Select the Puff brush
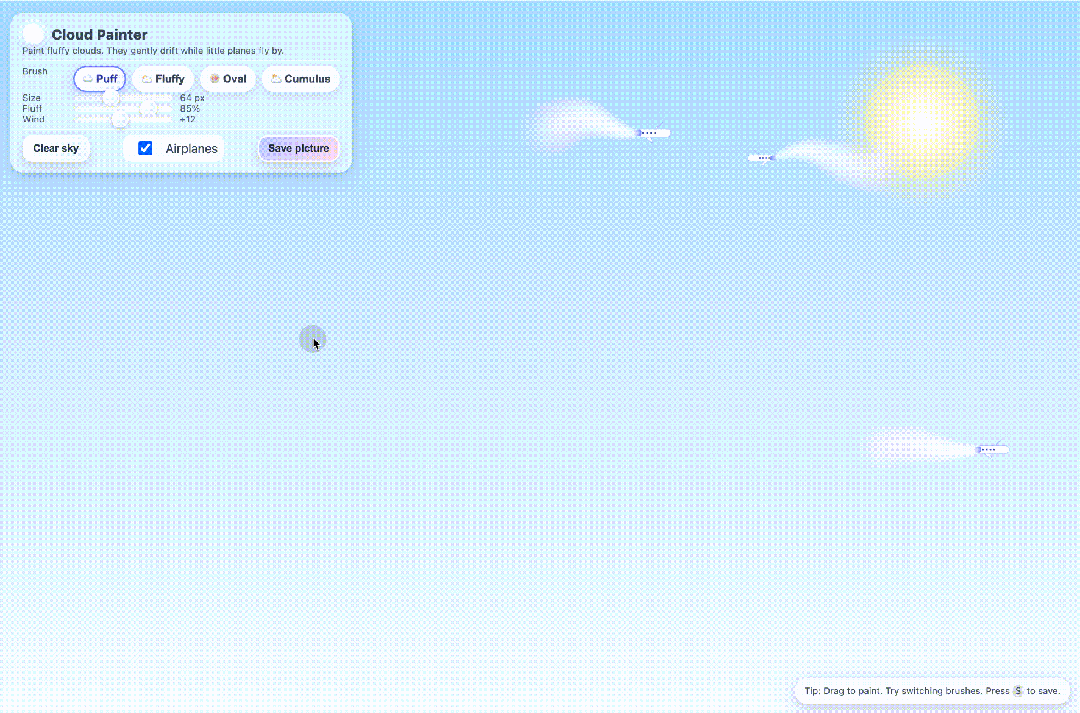This screenshot has height=713, width=1080. [100, 79]
